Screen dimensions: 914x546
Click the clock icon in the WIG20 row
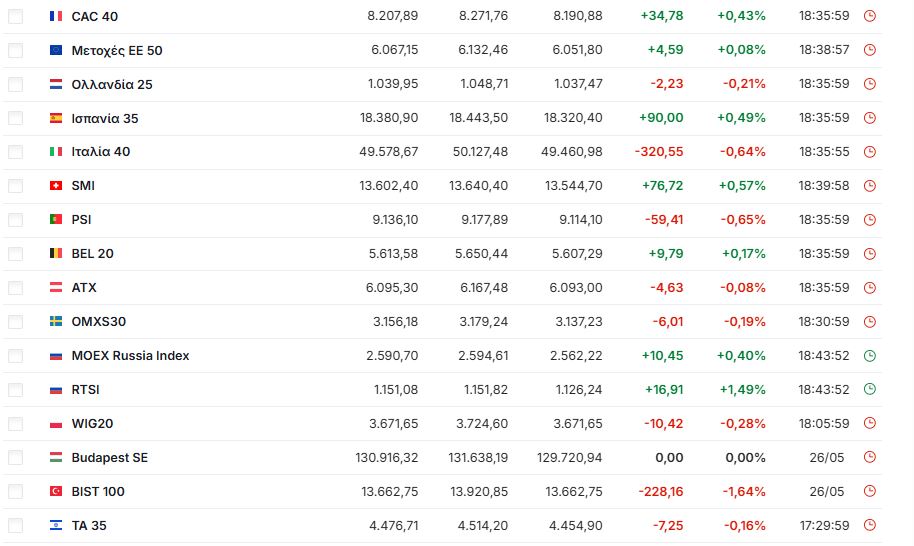pos(869,424)
